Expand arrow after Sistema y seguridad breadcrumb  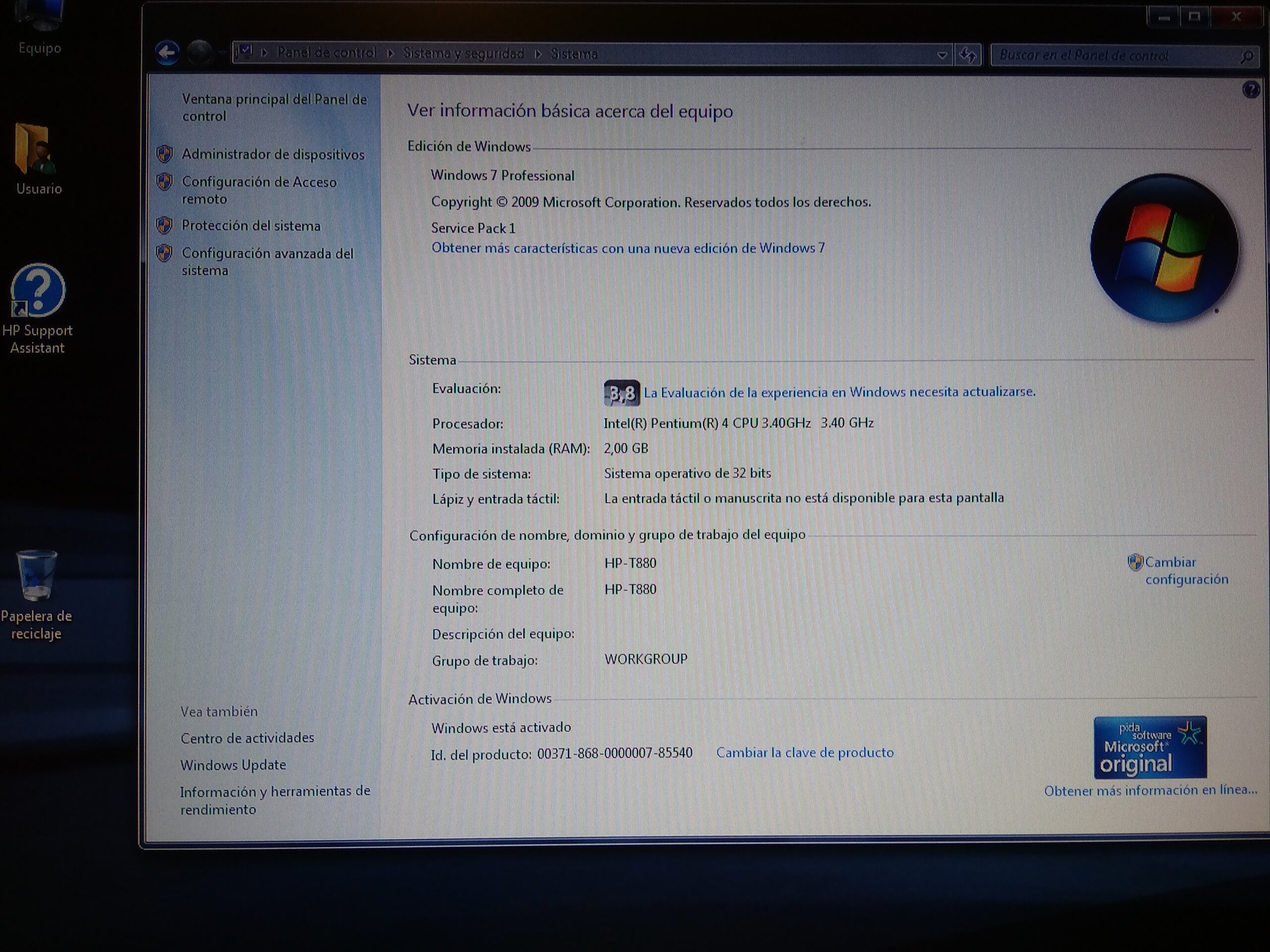[538, 54]
